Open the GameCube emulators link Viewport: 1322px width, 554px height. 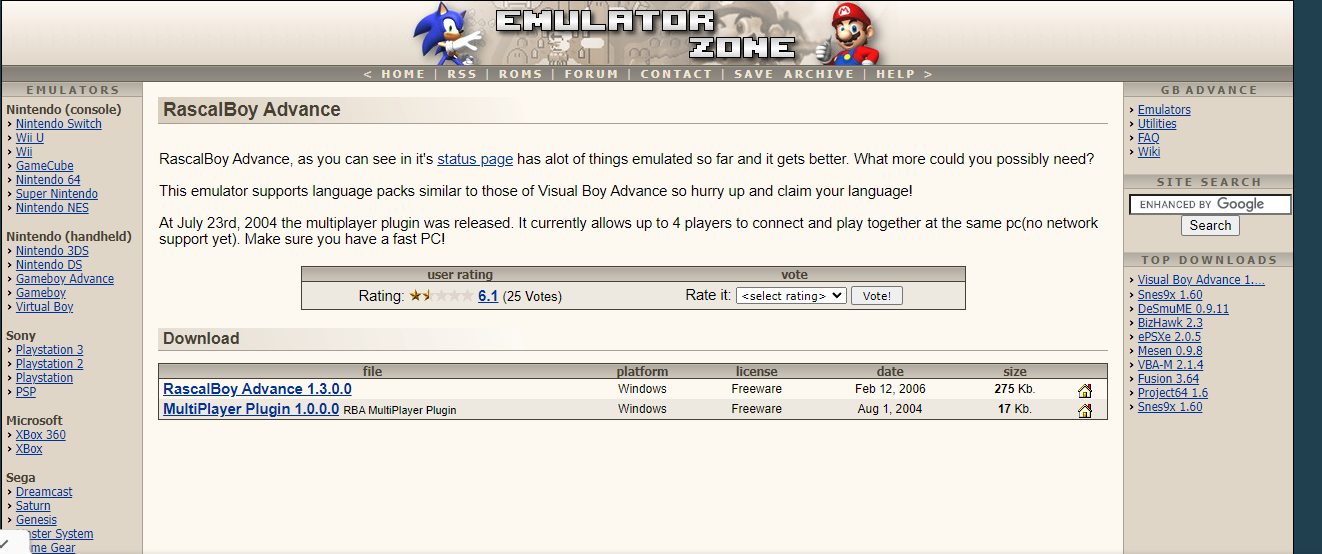tap(45, 166)
